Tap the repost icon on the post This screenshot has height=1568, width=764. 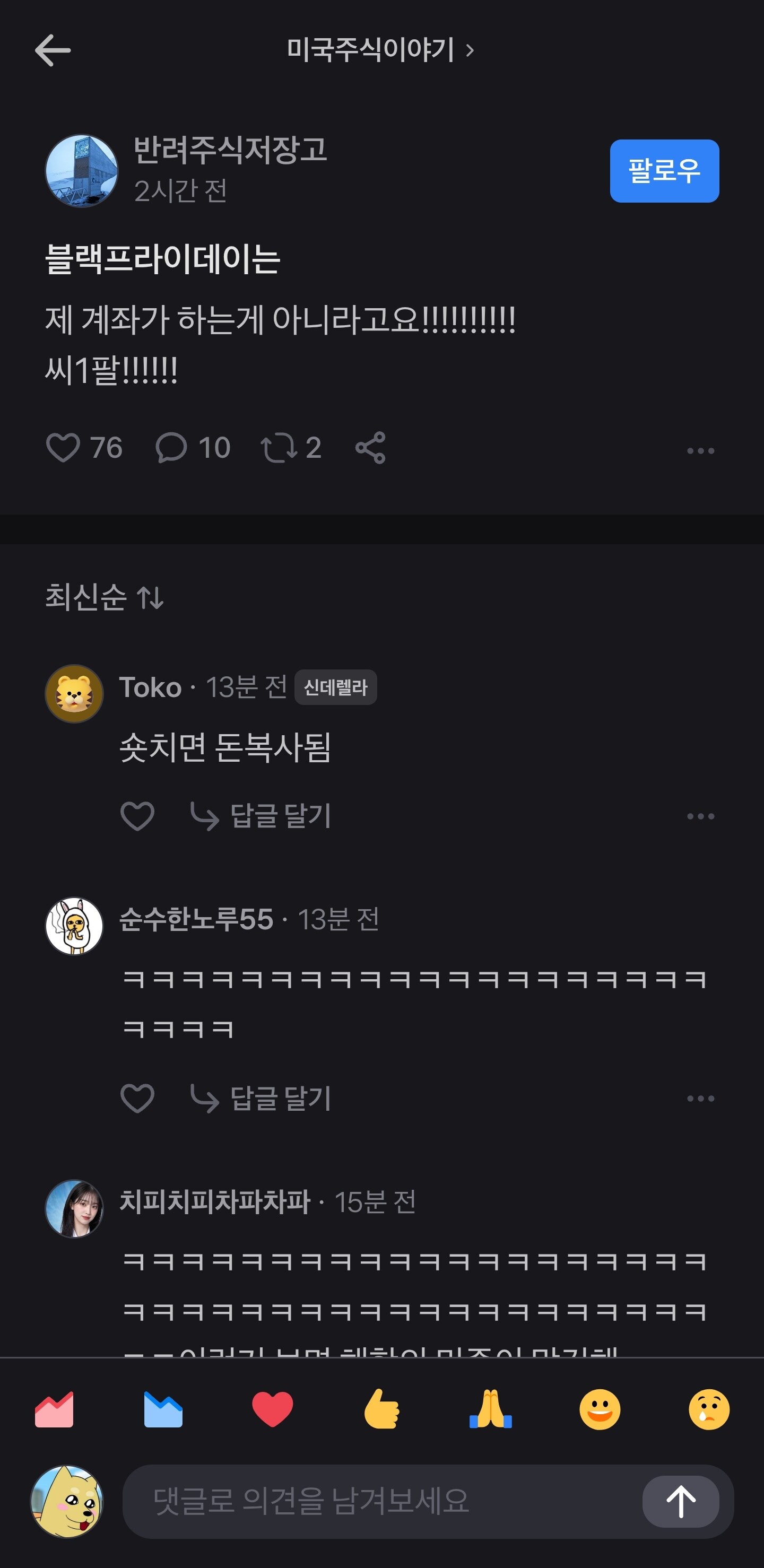(x=279, y=448)
